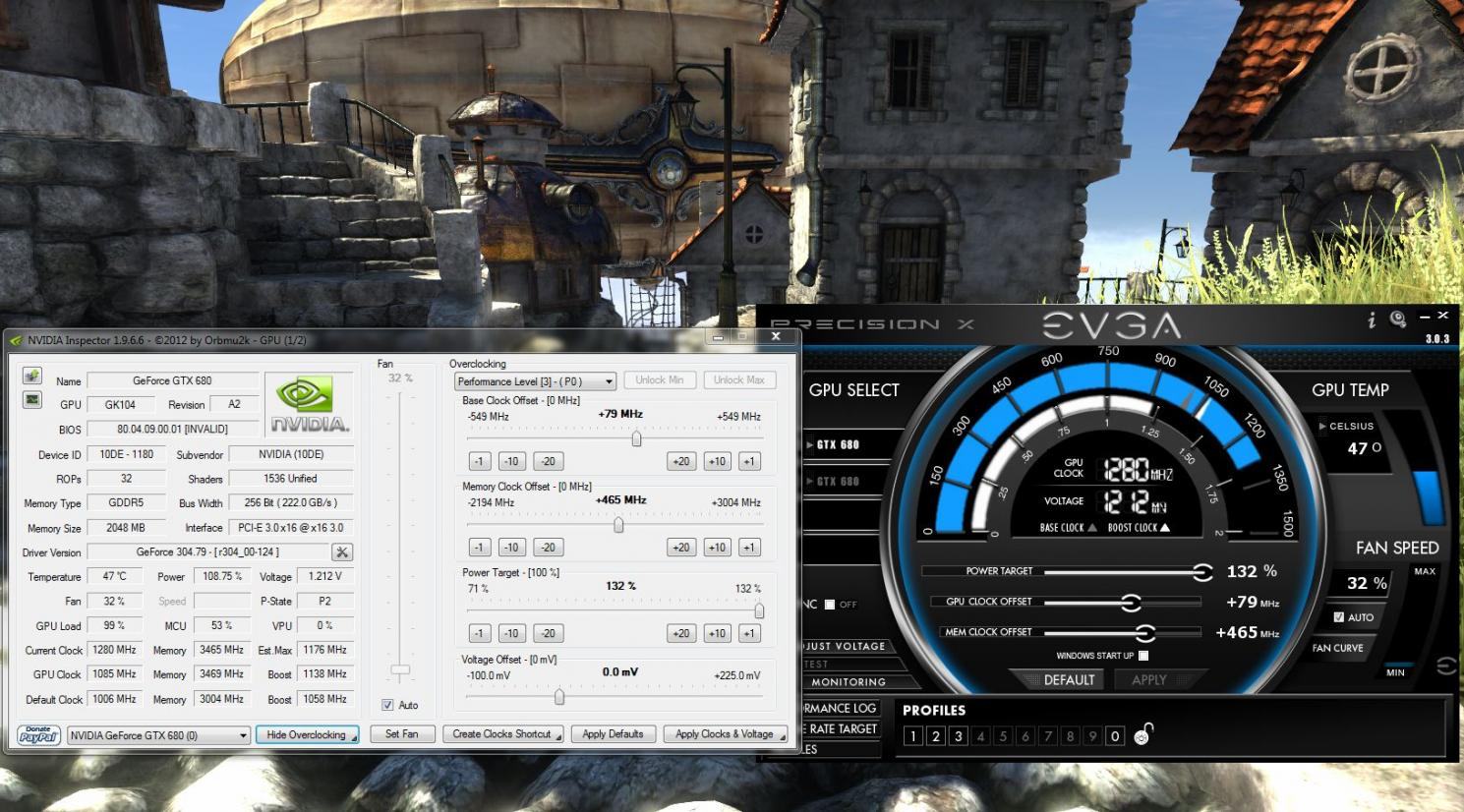Open the NVIDIA GeForce GTX 680 (0) GPU selector
The image size is (1464, 812).
[x=159, y=735]
